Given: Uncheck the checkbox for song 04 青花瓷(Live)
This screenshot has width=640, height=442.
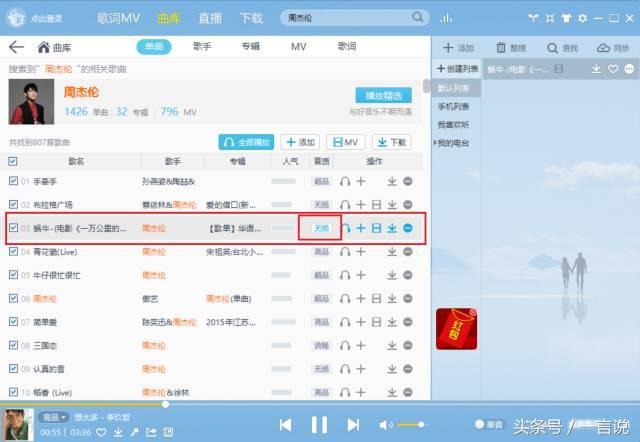Looking at the screenshot, I should 13,251.
